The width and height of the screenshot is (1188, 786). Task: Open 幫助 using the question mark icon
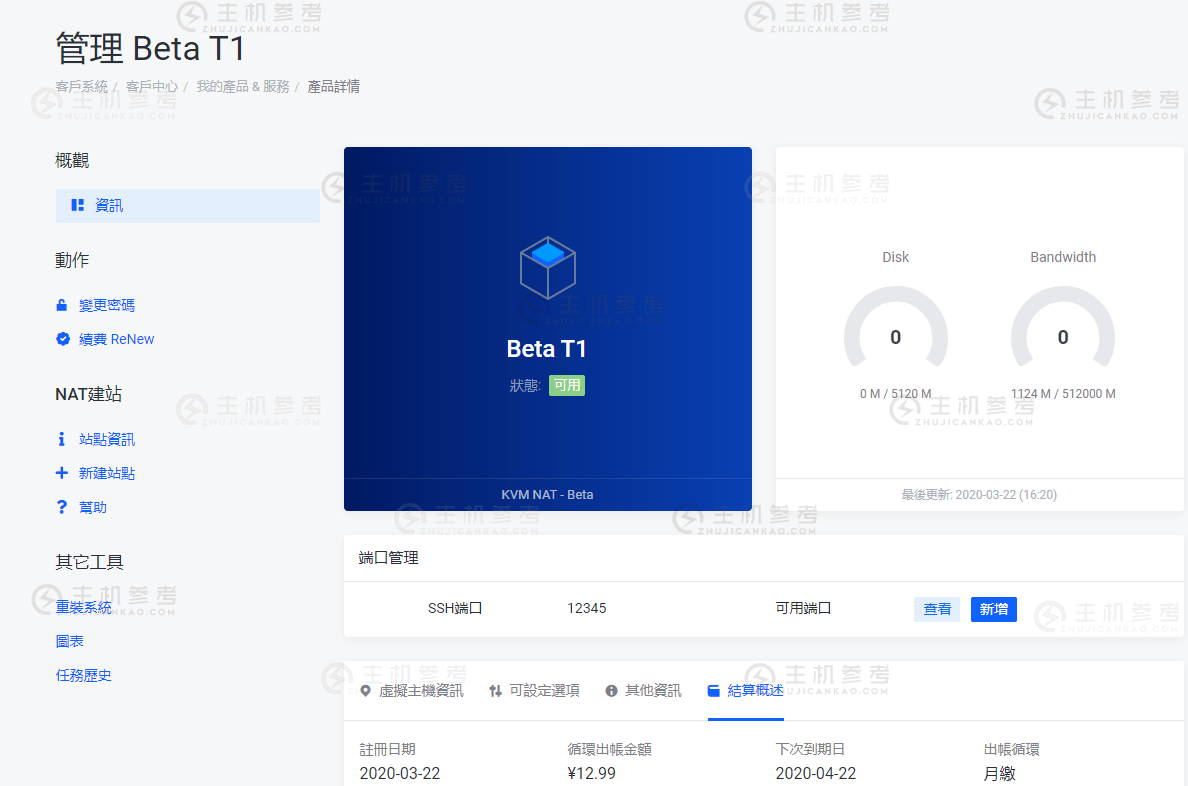coord(63,506)
